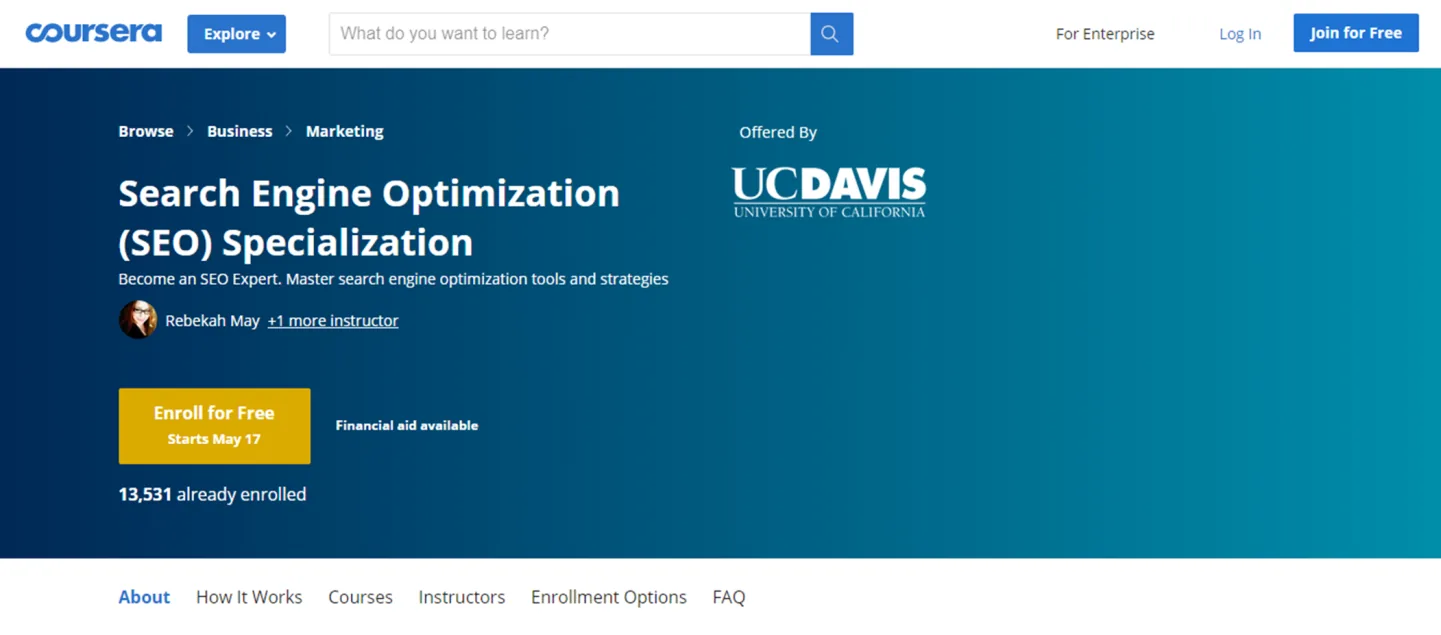Open Enrollment Options
The height and width of the screenshot is (635, 1441).
click(608, 596)
